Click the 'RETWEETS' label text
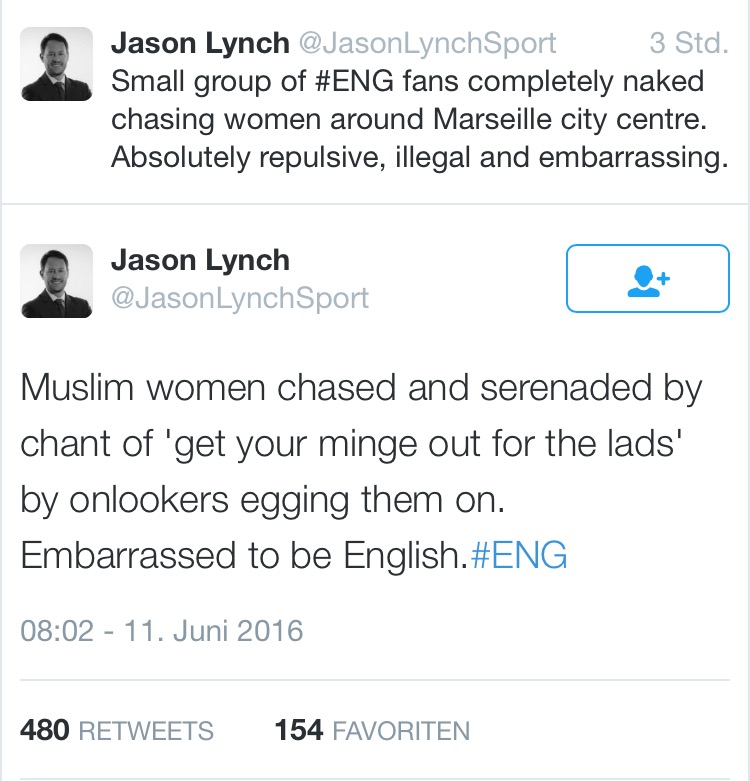This screenshot has width=750, height=781. click(x=146, y=731)
